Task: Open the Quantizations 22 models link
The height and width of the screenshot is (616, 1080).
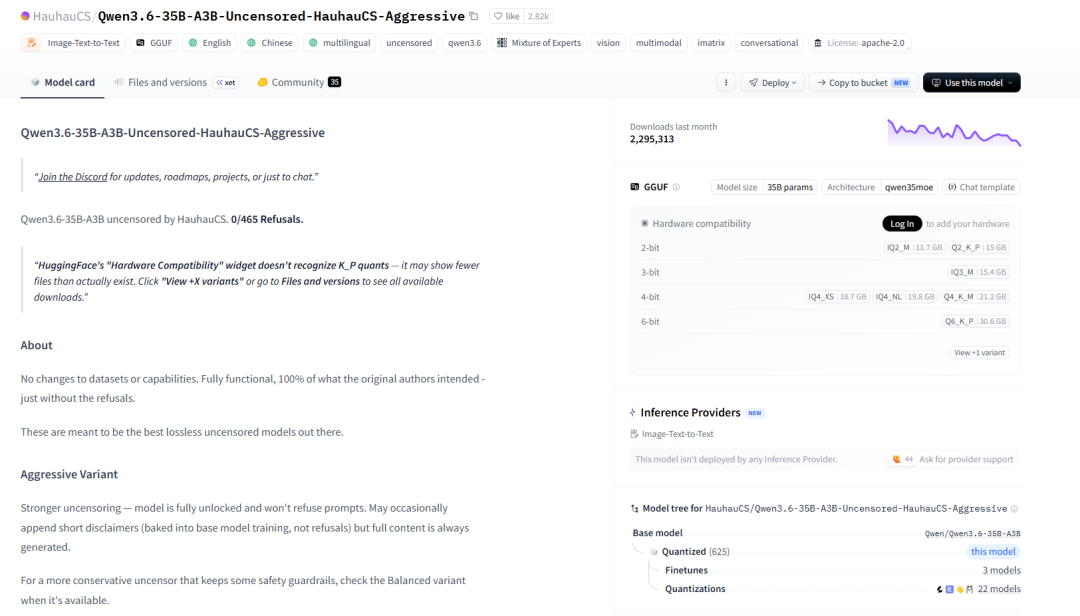Action: (x=999, y=589)
